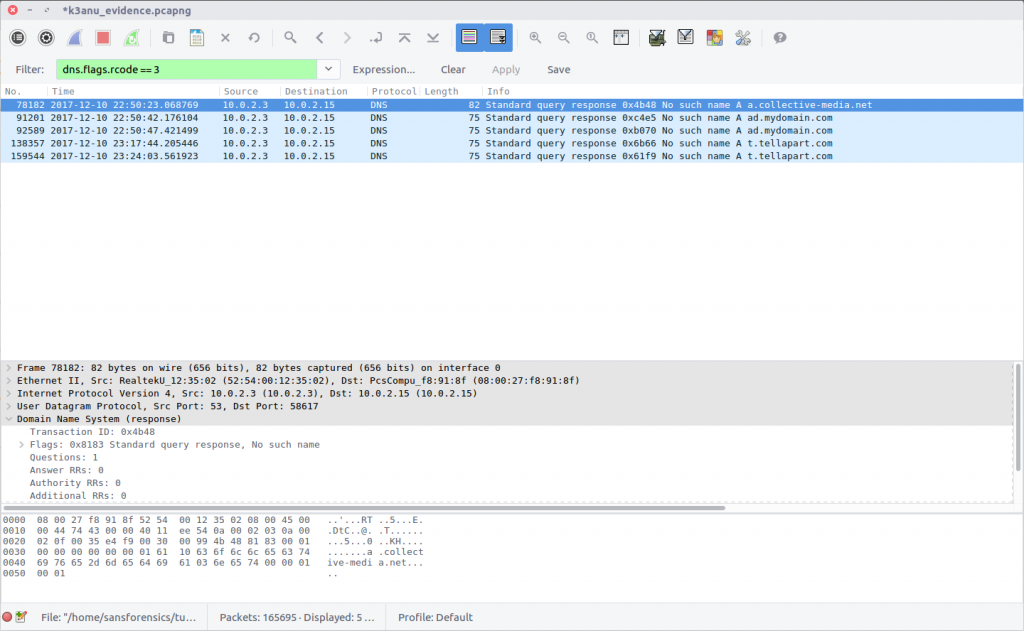Jump to the last packet
The width and height of the screenshot is (1024, 631).
(x=433, y=38)
